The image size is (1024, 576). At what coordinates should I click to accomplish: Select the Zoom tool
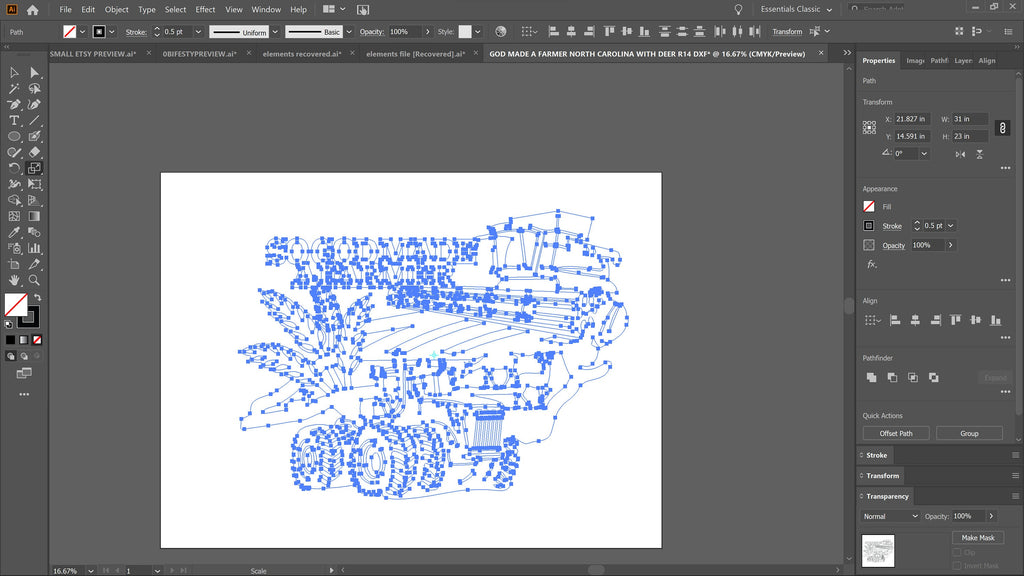click(34, 280)
